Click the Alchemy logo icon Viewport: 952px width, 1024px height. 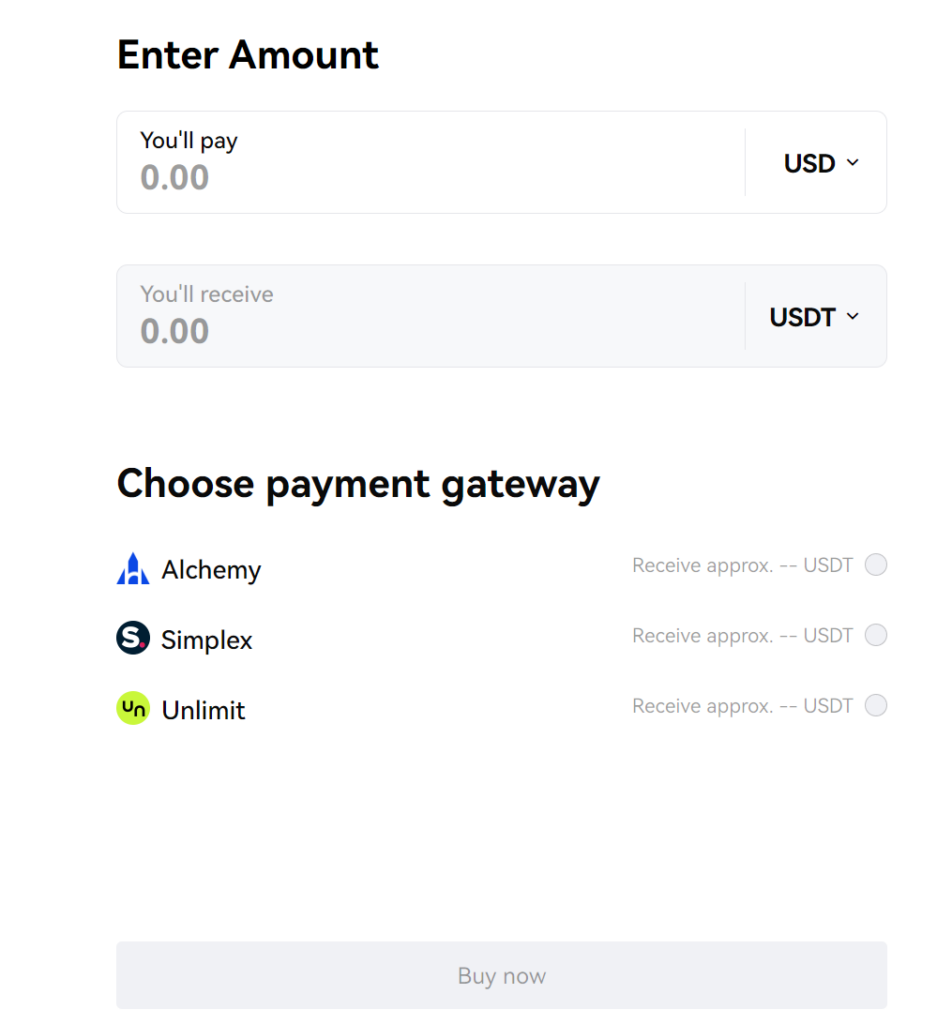click(x=133, y=569)
